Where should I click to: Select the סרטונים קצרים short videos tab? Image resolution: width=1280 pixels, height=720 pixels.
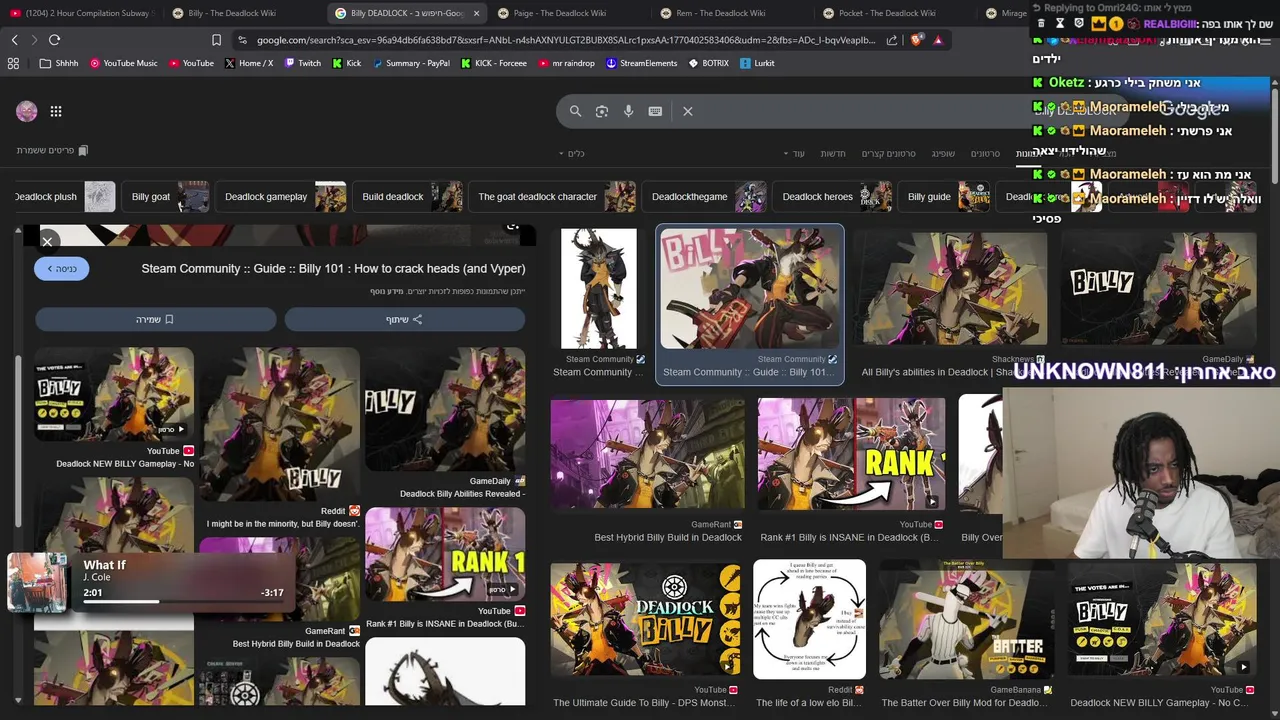tap(888, 153)
